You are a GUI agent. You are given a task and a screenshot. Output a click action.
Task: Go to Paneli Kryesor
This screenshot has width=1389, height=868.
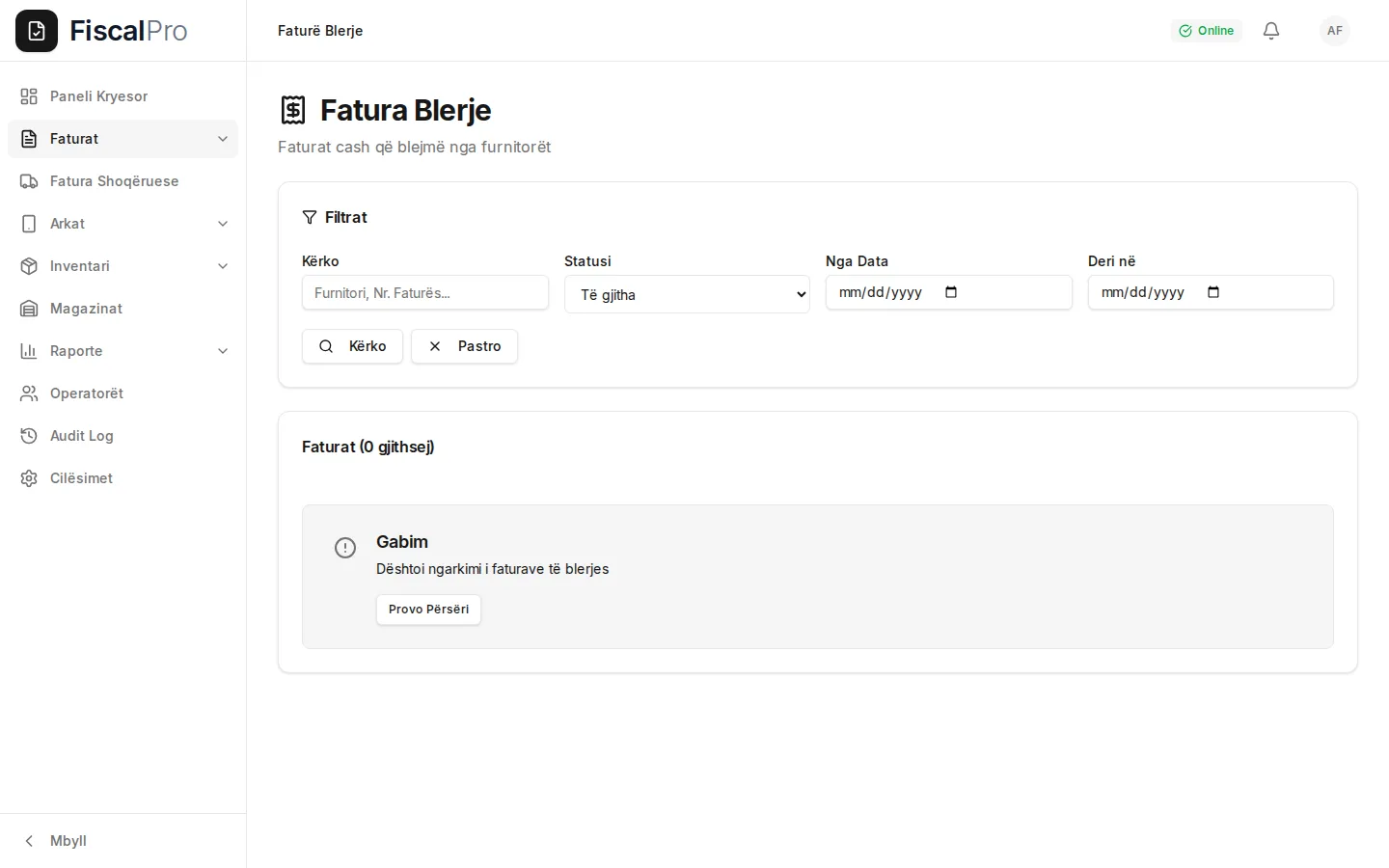click(x=123, y=96)
